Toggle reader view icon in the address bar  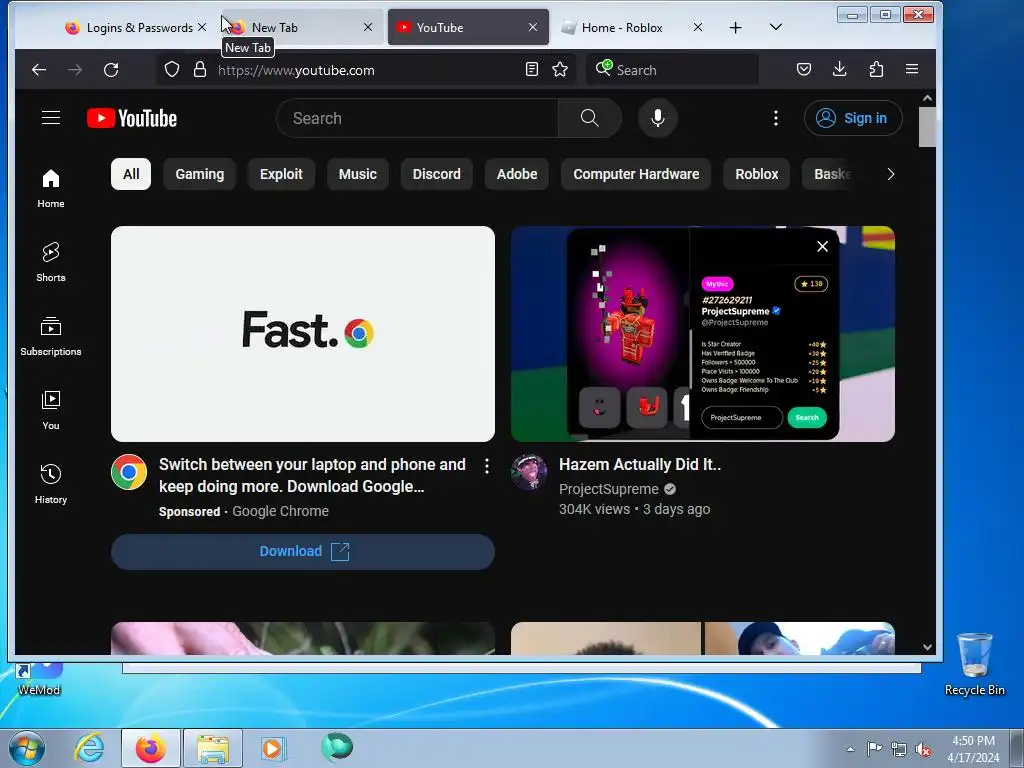pyautogui.click(x=532, y=69)
